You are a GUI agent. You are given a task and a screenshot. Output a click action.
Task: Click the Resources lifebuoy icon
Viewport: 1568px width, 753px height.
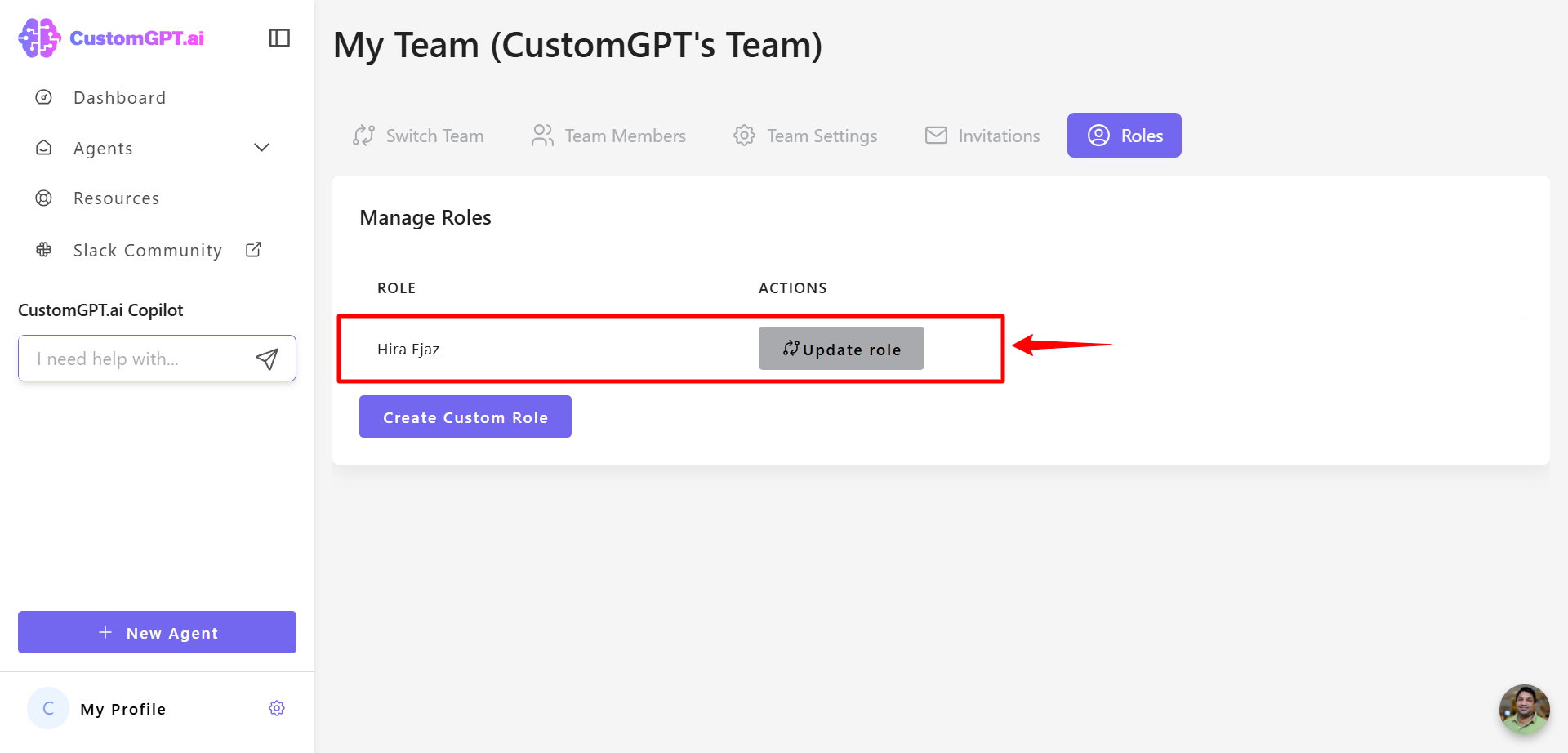click(44, 198)
